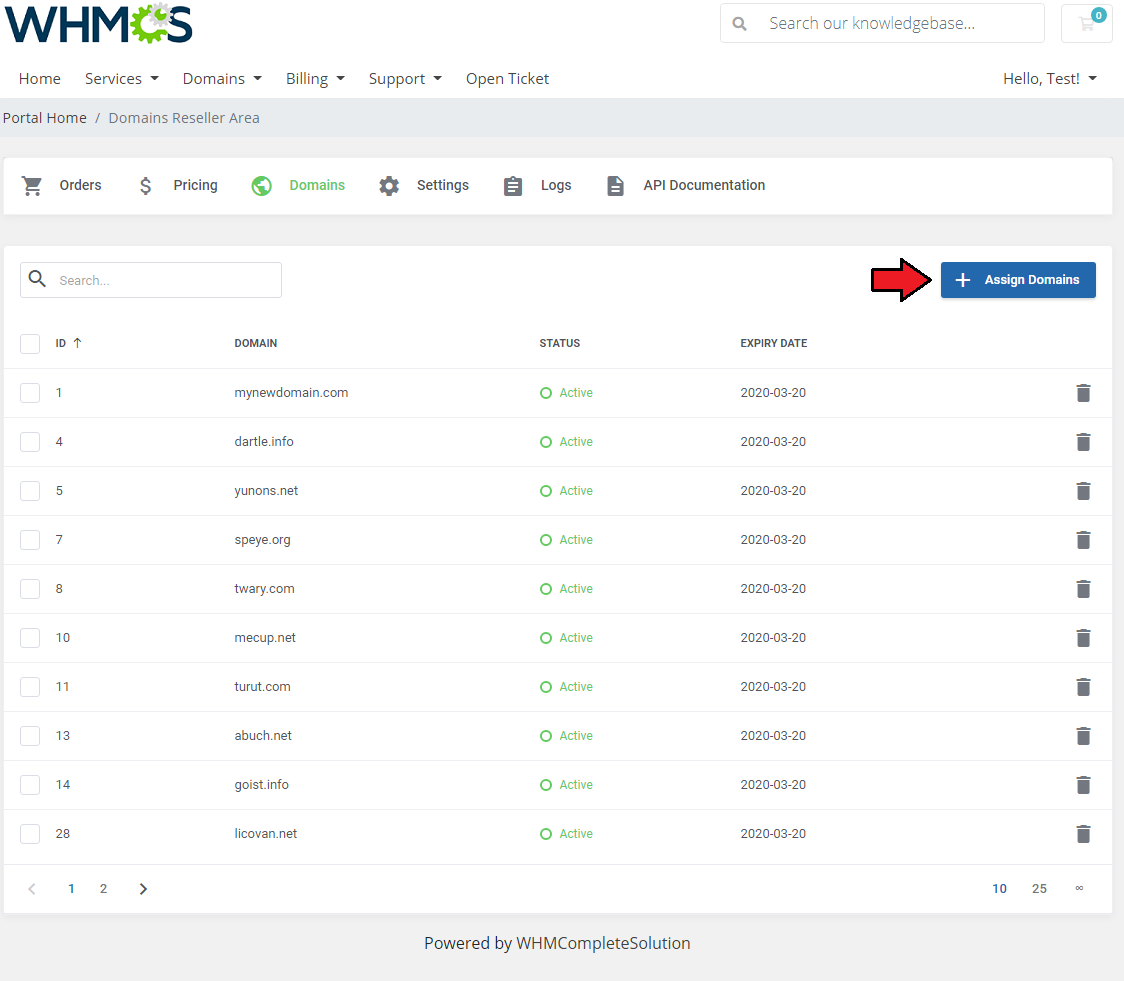The height and width of the screenshot is (981, 1124).
Task: Sort by the STATUS column header
Action: pyautogui.click(x=559, y=343)
